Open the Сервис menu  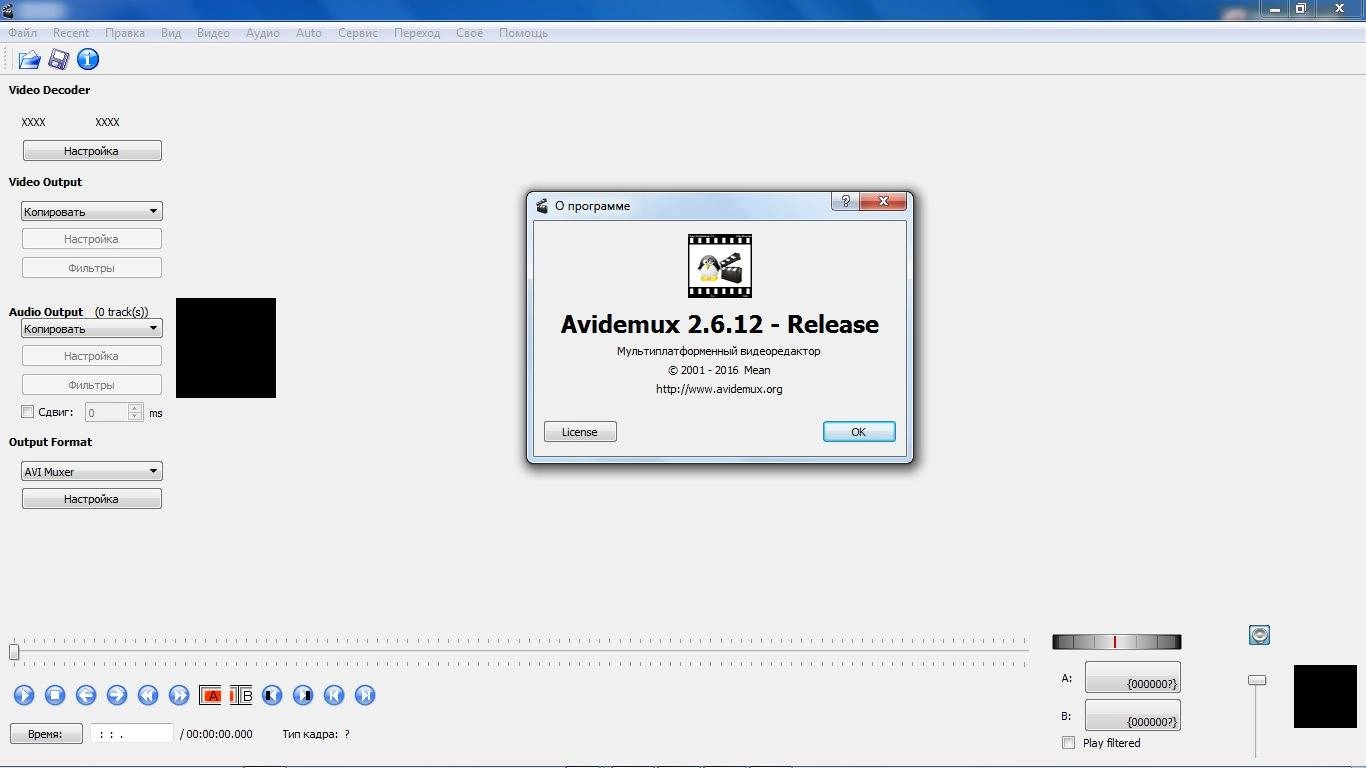358,33
